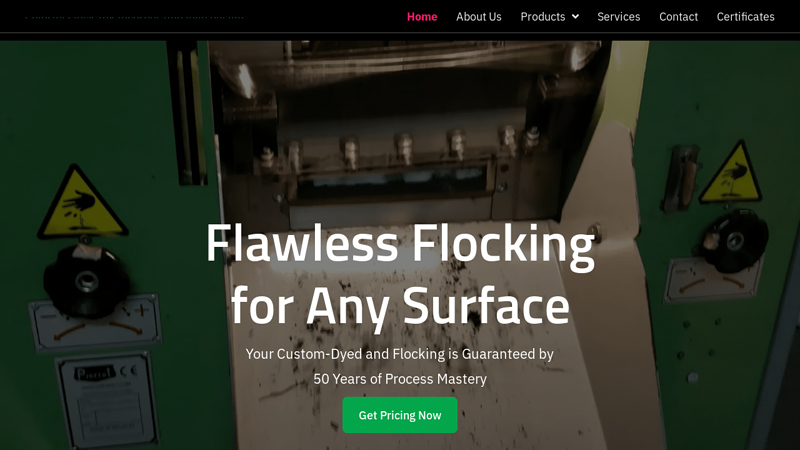
Task: Open the Contact page link
Action: click(x=678, y=17)
